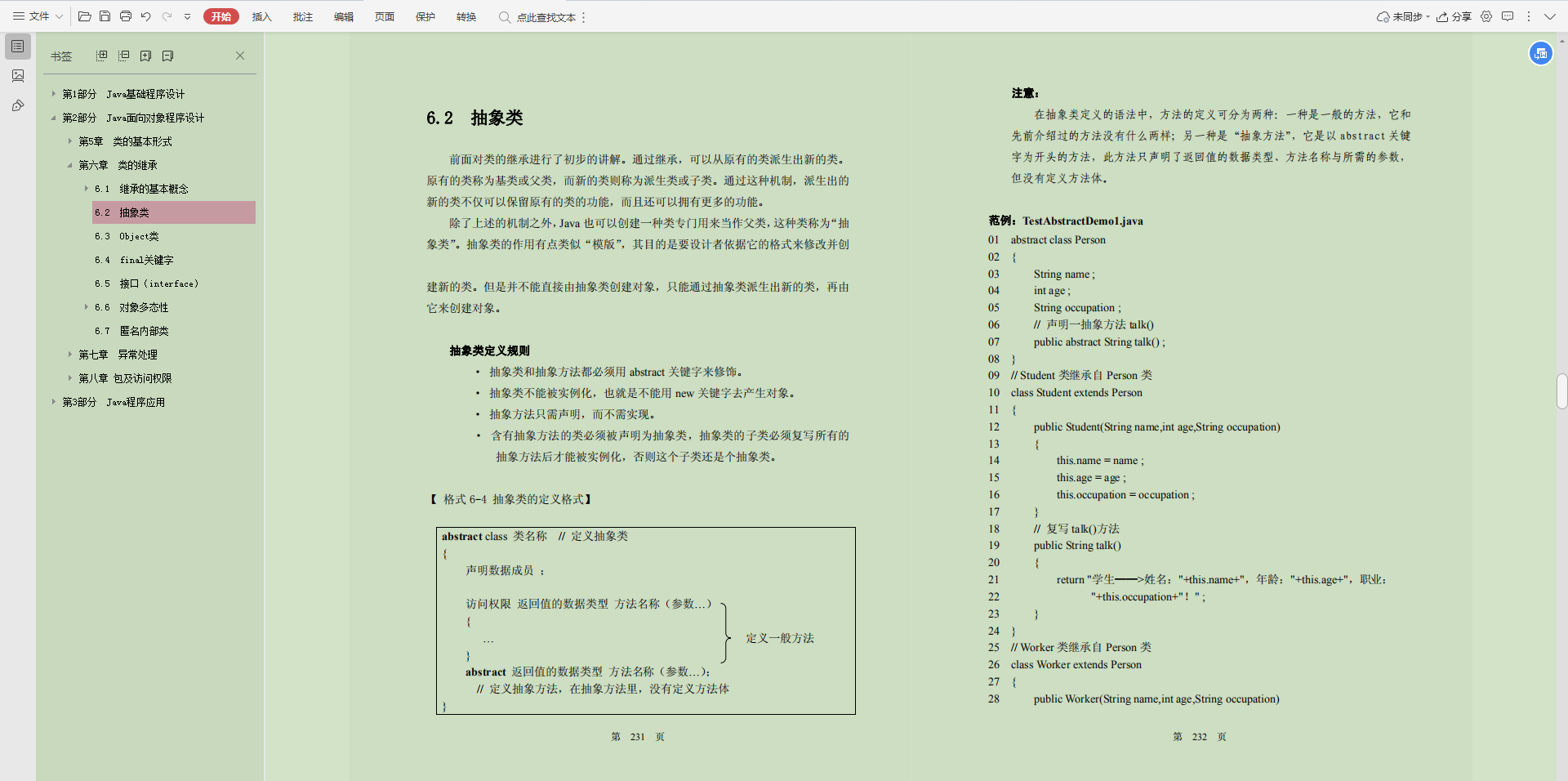The image size is (1568, 781).
Task: Click the add bookmark icon
Action: pyautogui.click(x=145, y=56)
